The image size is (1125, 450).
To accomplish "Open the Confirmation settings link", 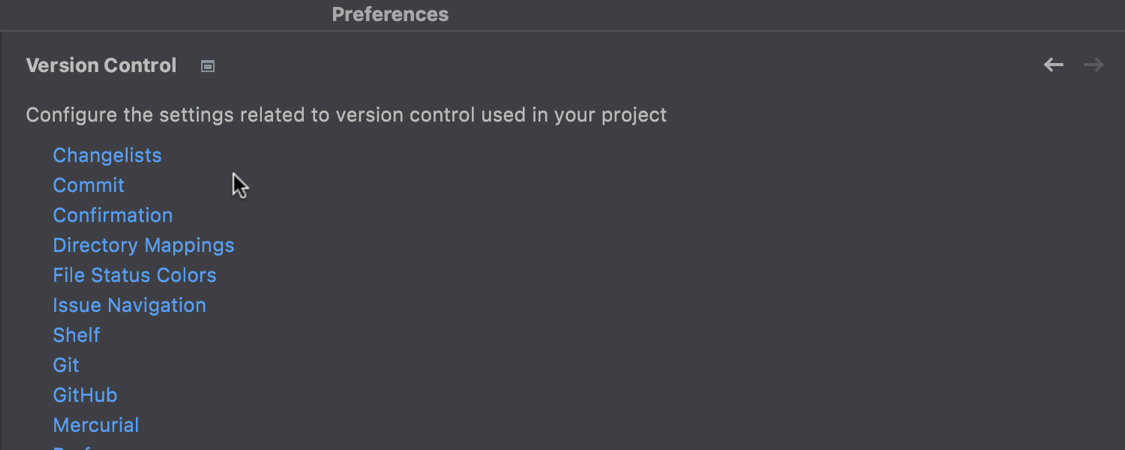I will tap(113, 215).
